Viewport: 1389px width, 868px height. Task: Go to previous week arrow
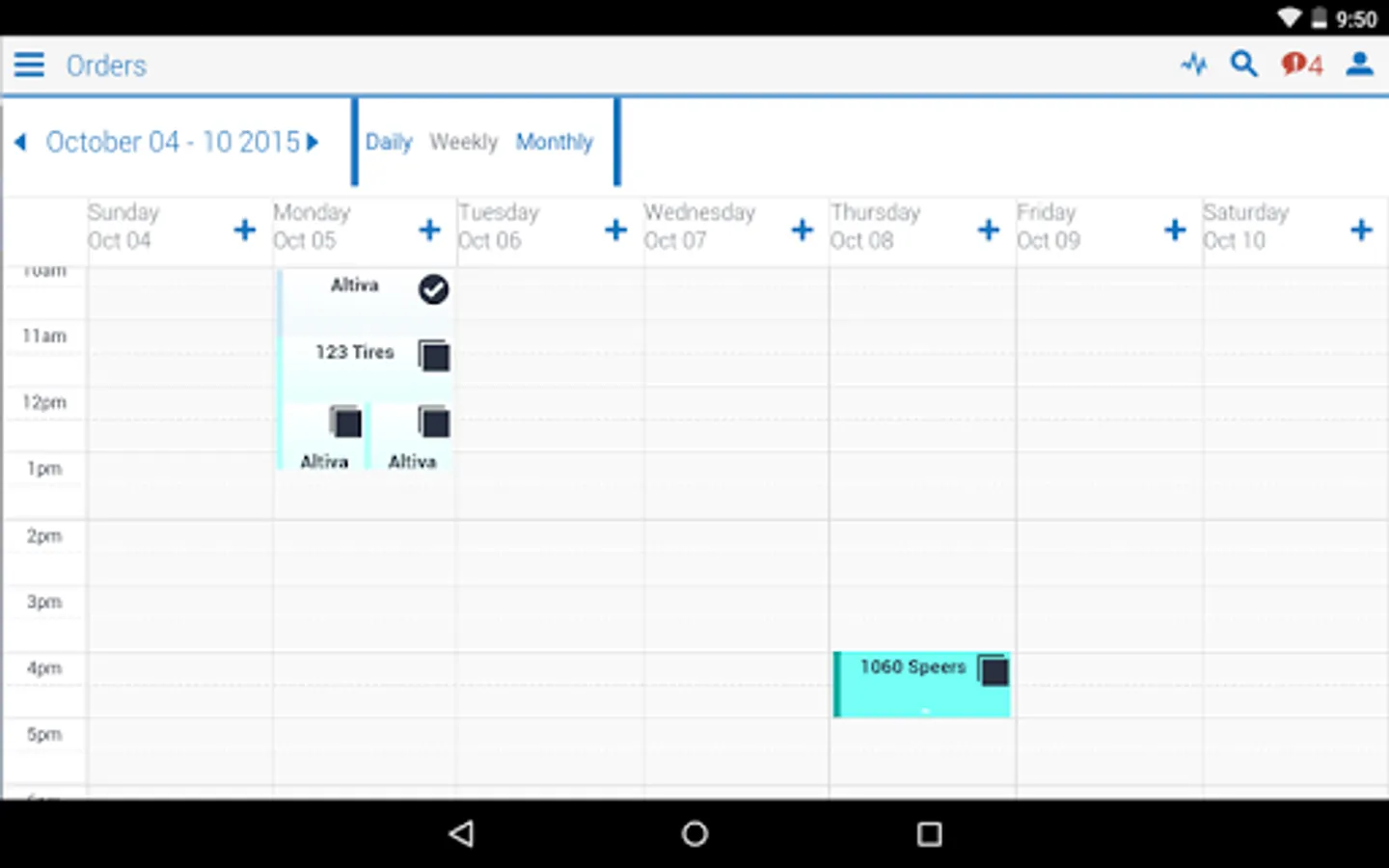20,143
